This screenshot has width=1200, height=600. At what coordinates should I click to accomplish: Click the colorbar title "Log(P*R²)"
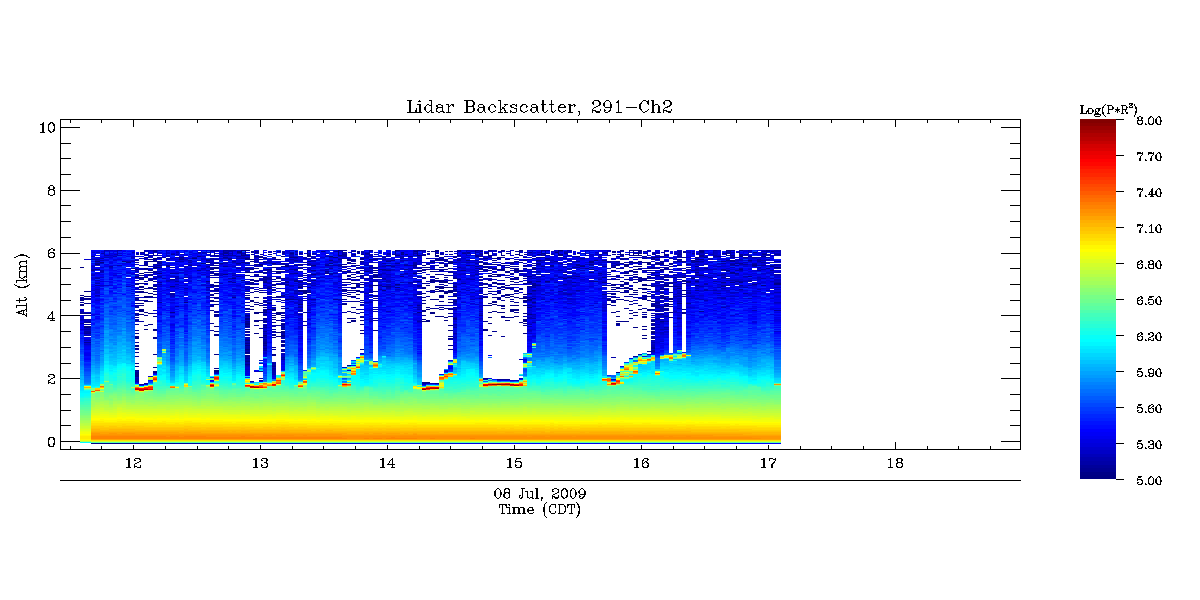1109,108
